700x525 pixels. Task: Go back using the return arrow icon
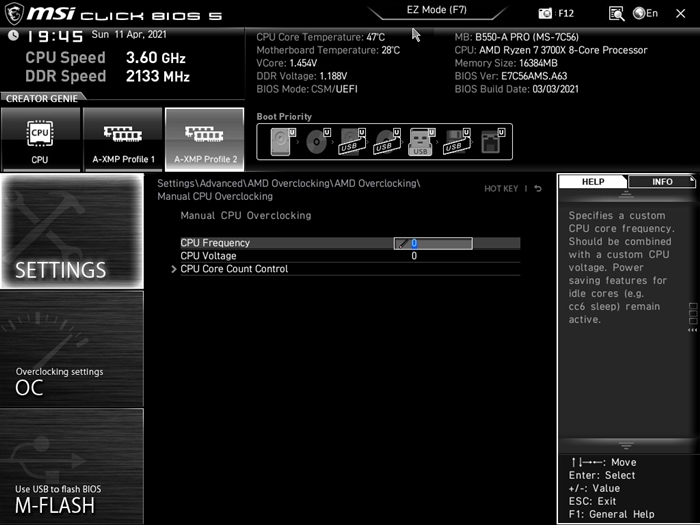click(x=538, y=189)
